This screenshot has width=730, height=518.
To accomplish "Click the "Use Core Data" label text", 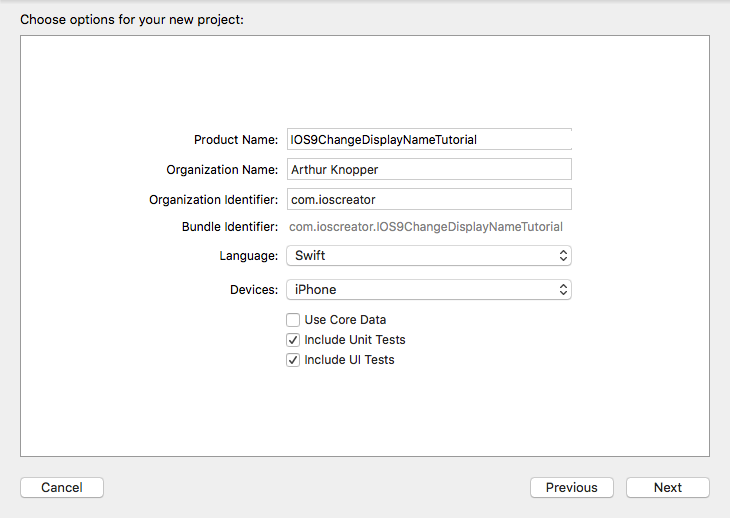I will pos(345,320).
